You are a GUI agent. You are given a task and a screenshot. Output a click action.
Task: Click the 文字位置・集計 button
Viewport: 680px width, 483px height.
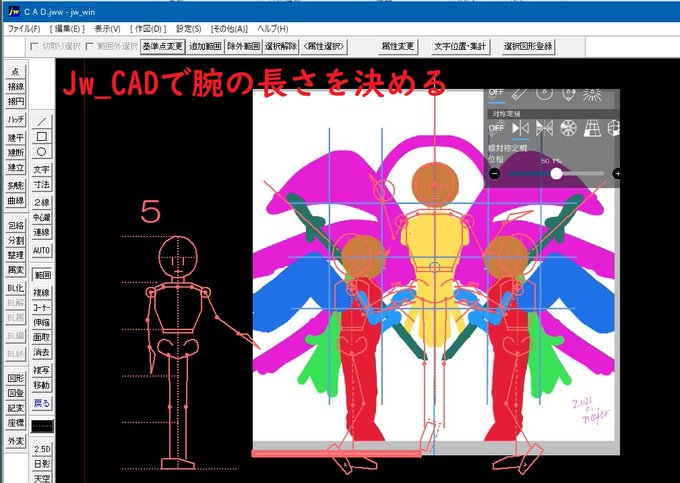pos(460,46)
